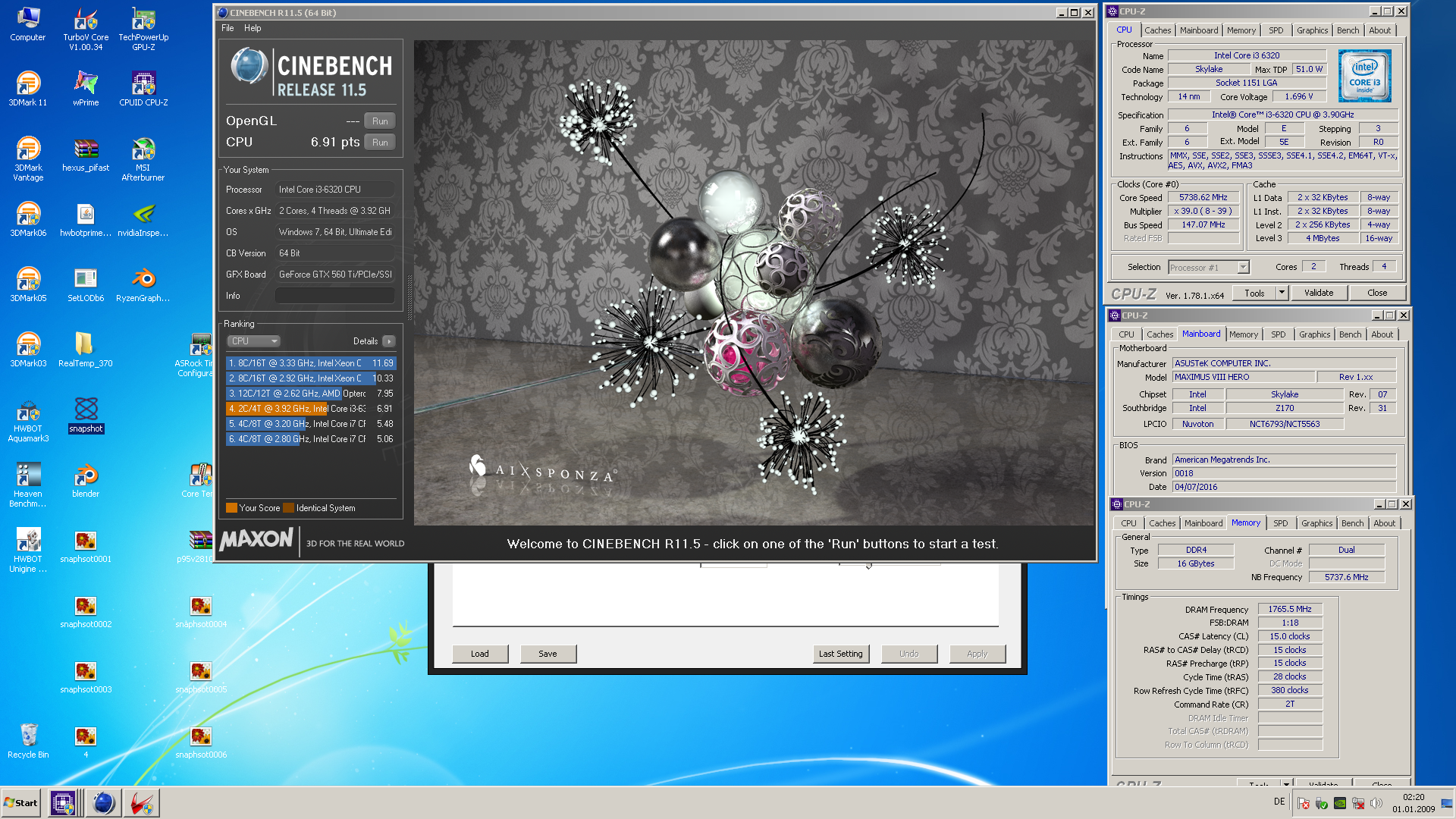Open the snaphsot0001 image file
This screenshot has height=819, width=1456.
tap(86, 545)
